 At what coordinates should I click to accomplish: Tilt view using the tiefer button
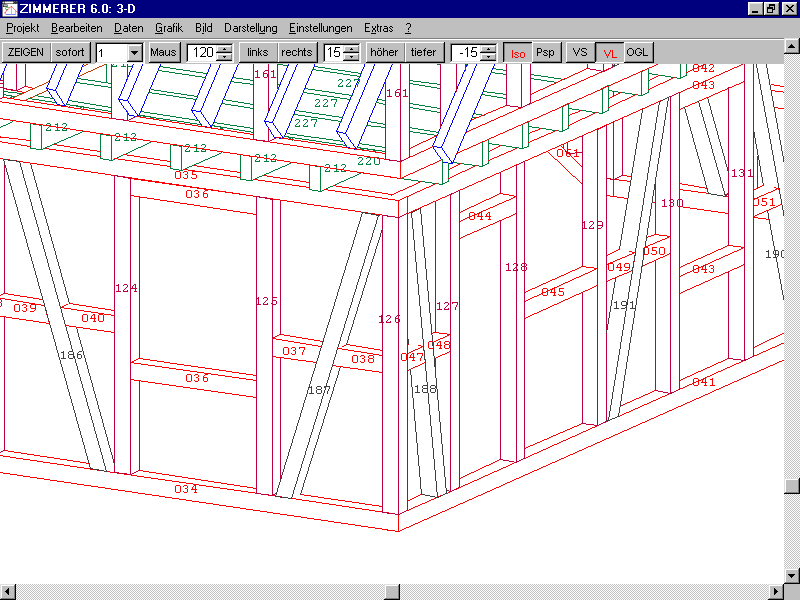click(x=423, y=52)
